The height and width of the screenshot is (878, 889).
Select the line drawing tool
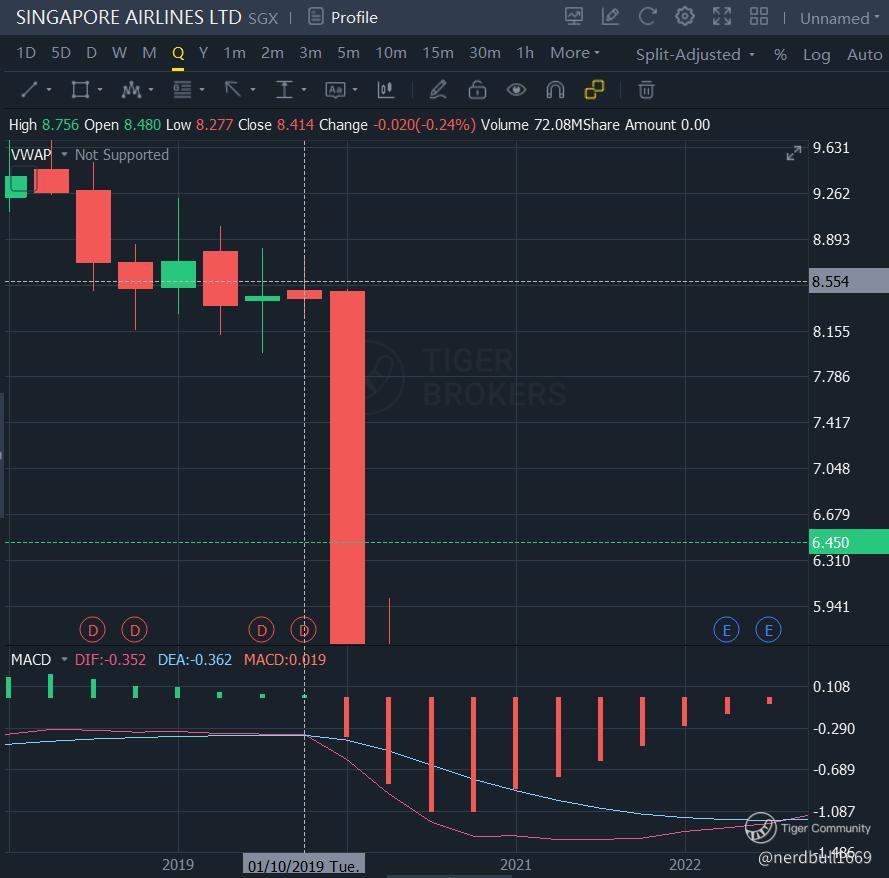pyautogui.click(x=29, y=90)
